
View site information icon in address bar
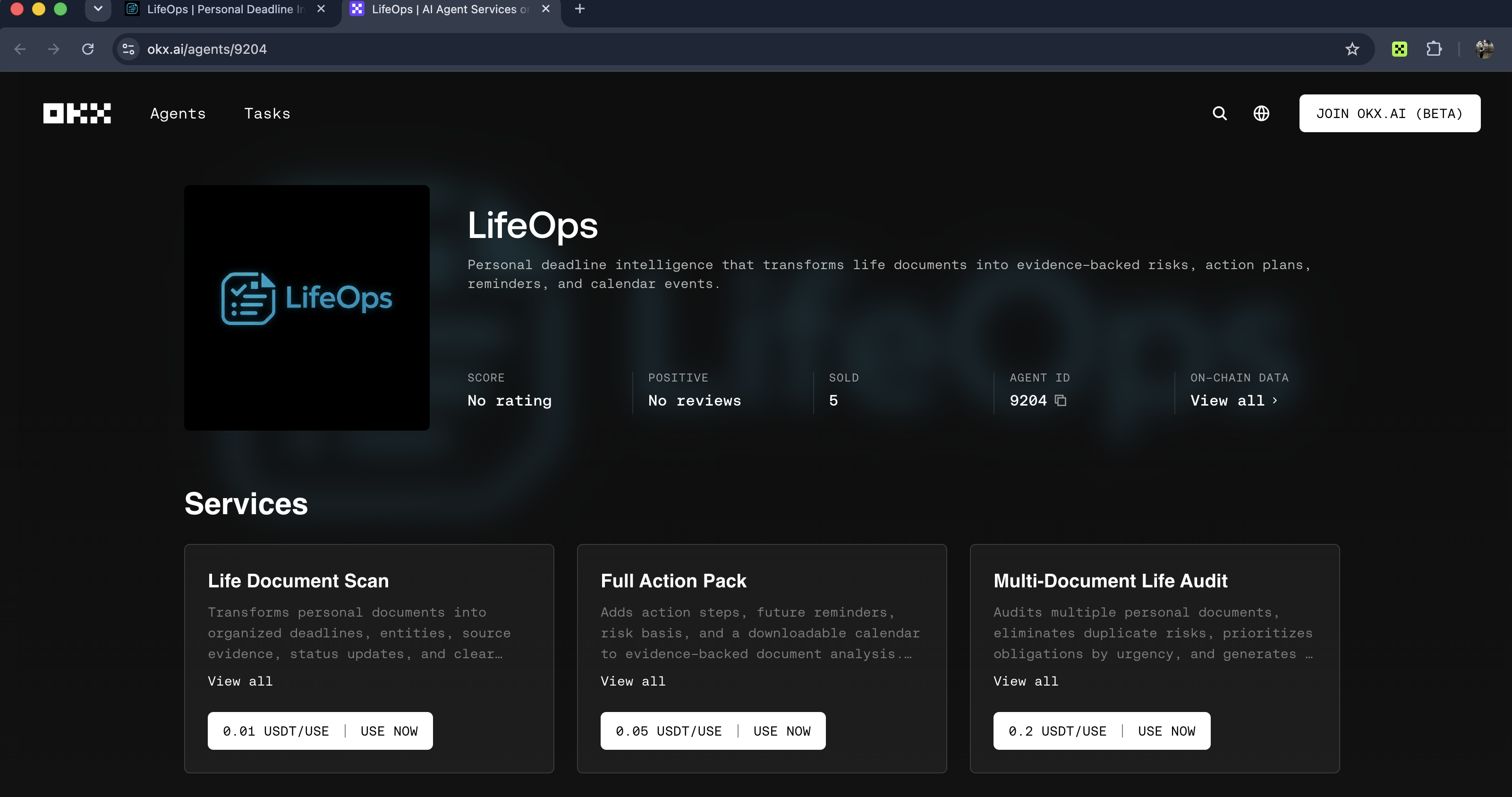click(x=128, y=49)
